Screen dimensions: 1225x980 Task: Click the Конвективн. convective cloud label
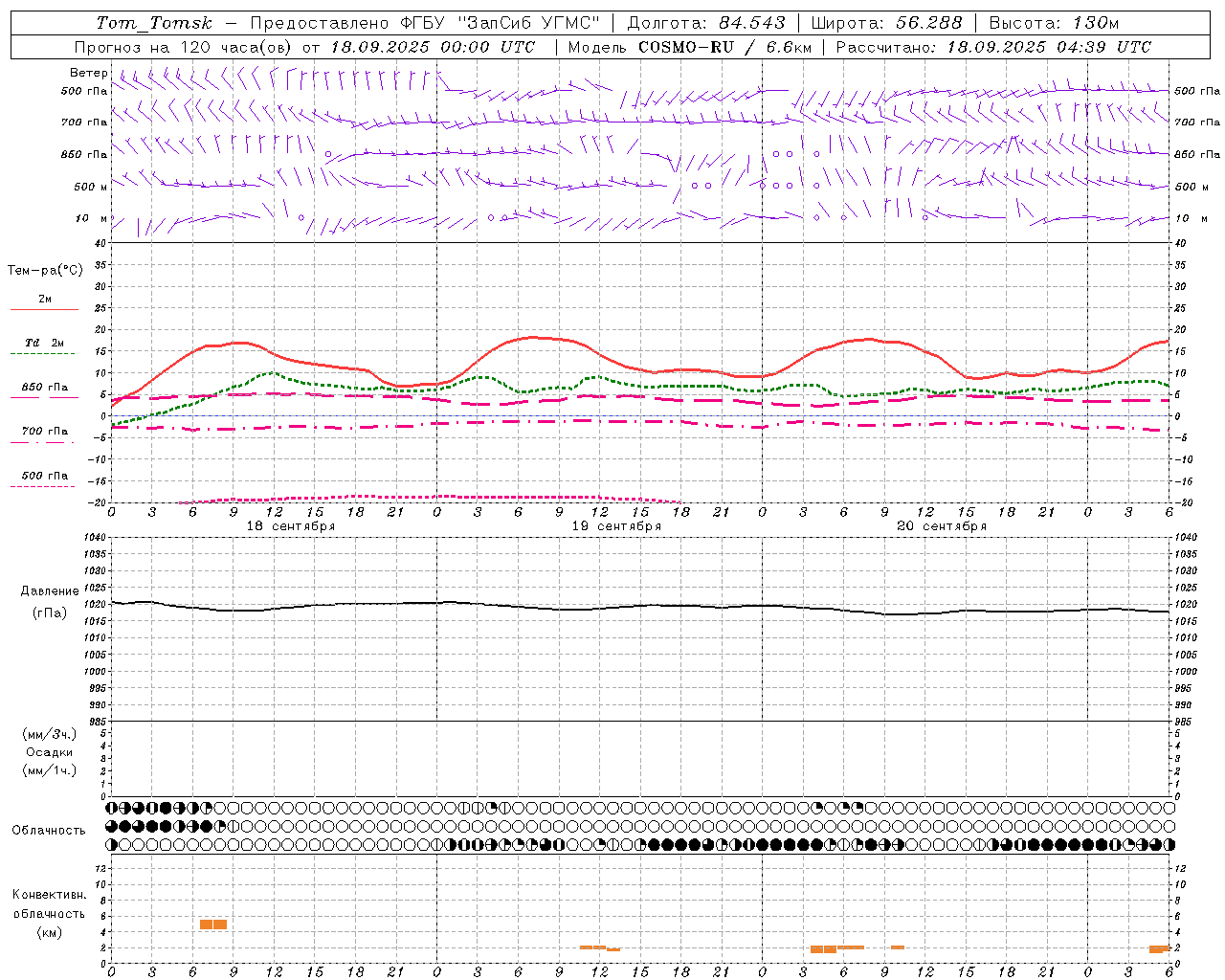[x=50, y=895]
